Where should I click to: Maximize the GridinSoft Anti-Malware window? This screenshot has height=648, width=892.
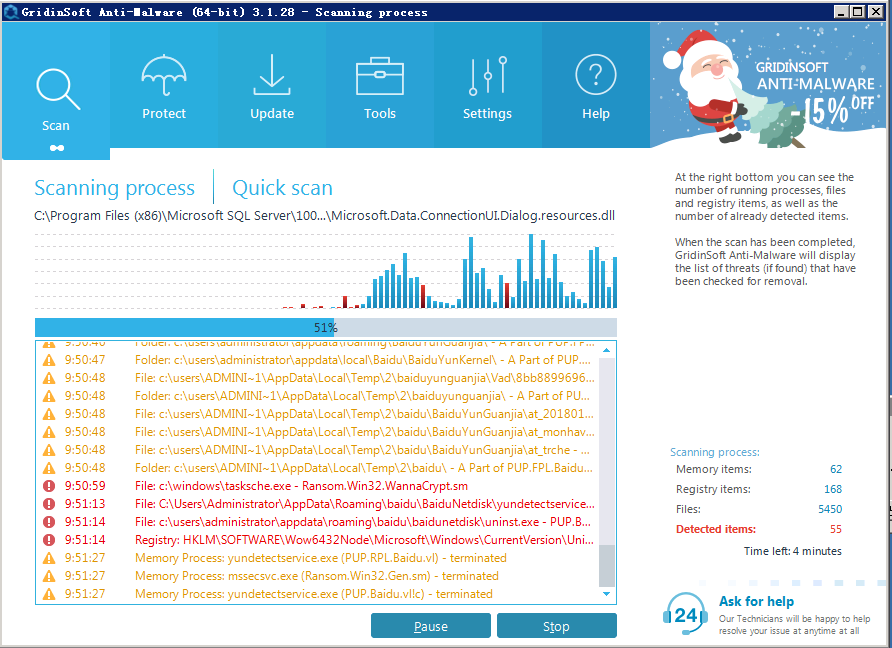tap(858, 11)
